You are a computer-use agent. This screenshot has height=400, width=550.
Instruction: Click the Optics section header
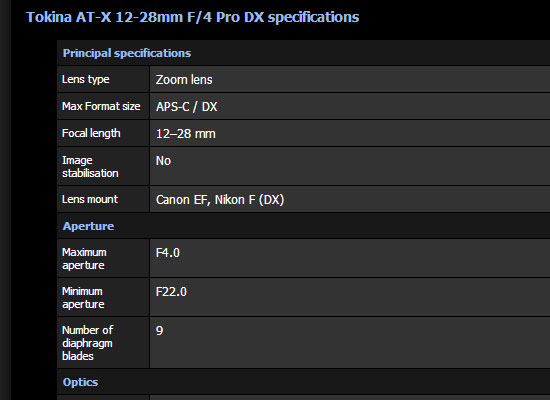coord(80,382)
